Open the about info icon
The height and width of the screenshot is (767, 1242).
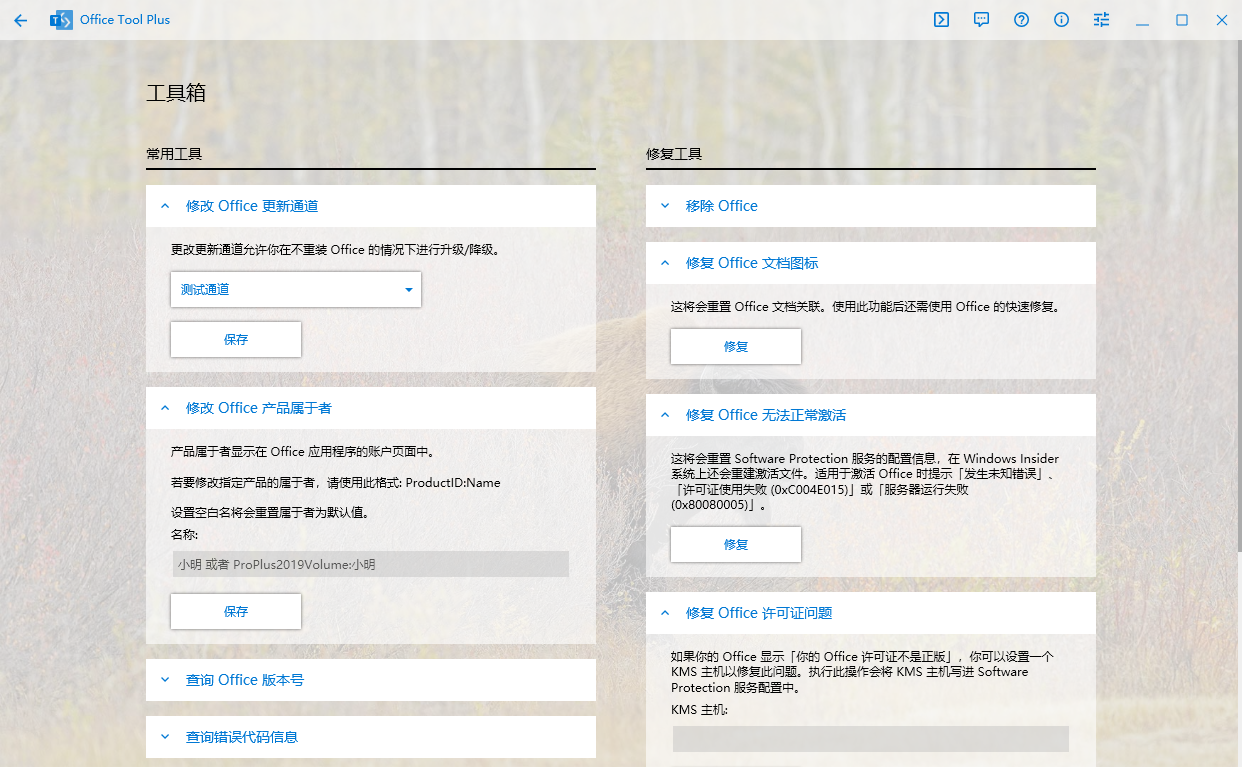coord(1061,20)
